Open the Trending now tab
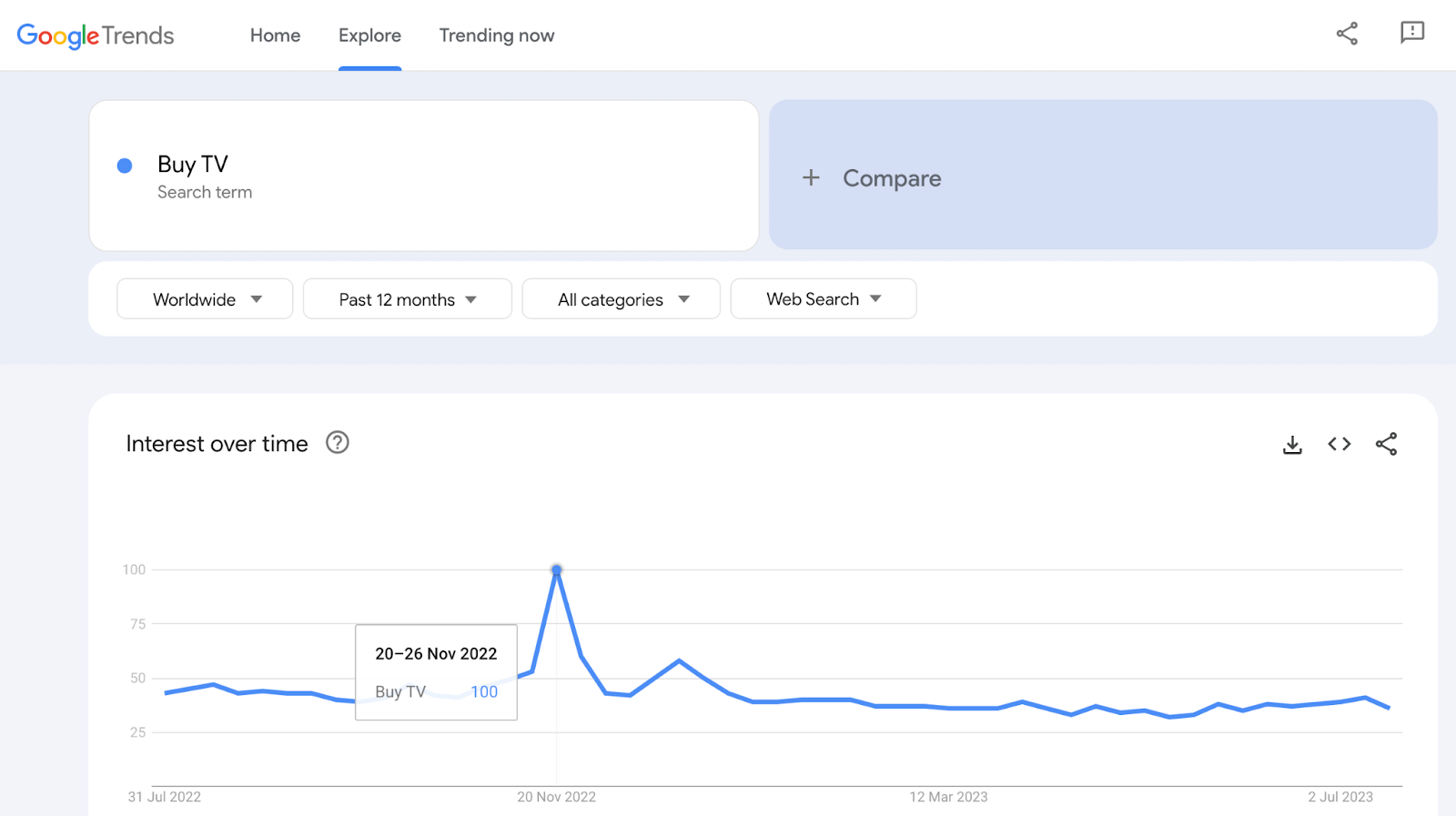 497,35
